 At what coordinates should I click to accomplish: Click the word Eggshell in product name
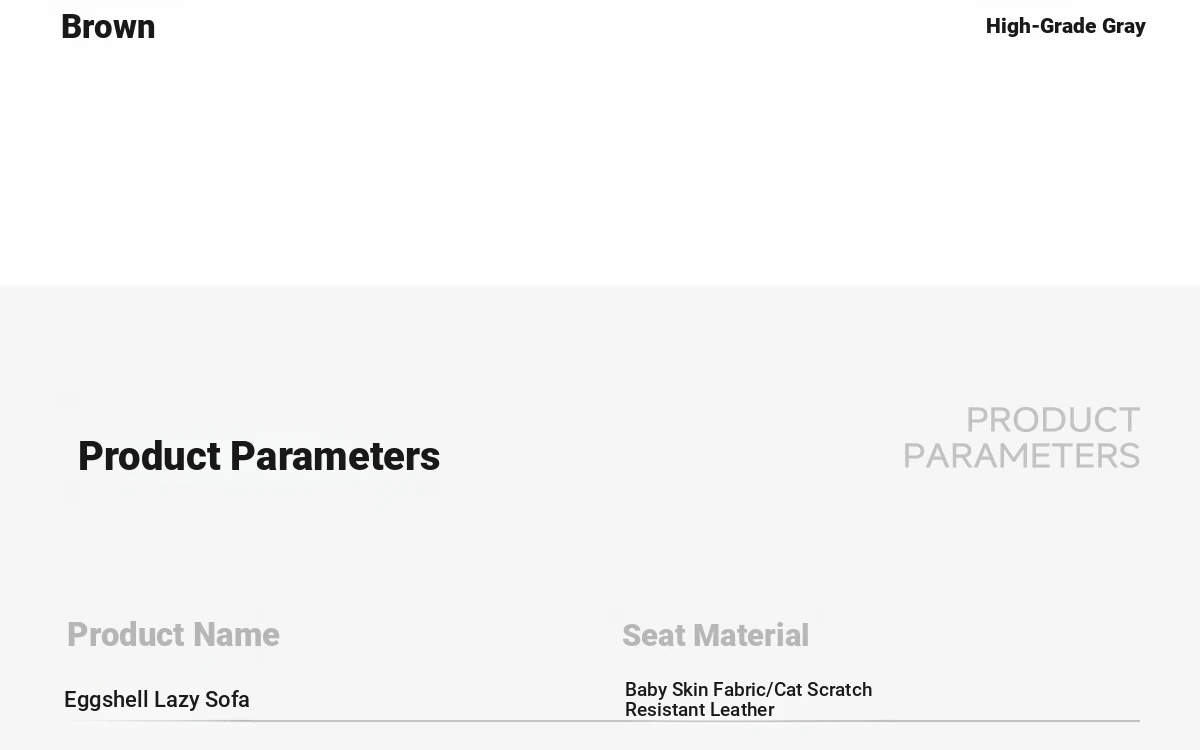(106, 699)
